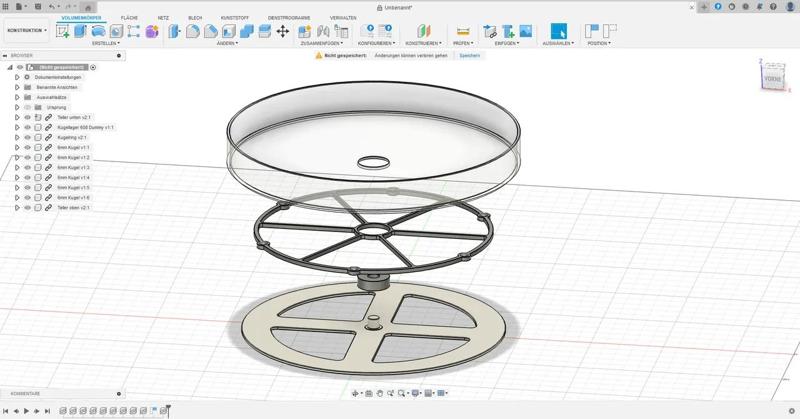Click the Orbit icon in navigation bar
The height and width of the screenshot is (419, 800).
355,393
